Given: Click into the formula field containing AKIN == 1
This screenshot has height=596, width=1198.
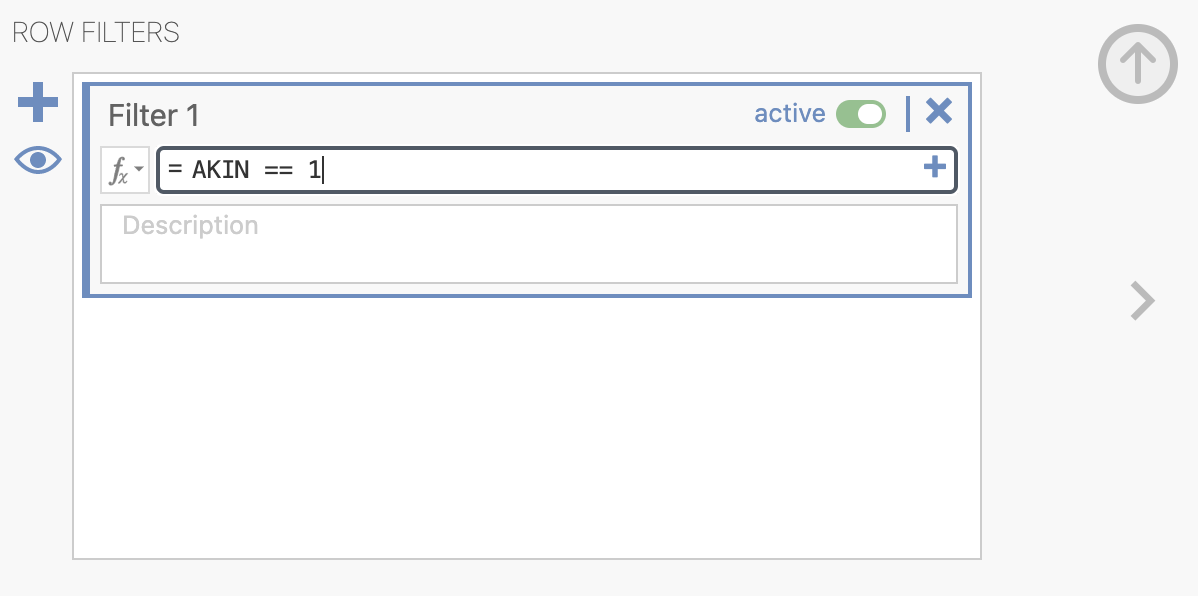Looking at the screenshot, I should [557, 170].
